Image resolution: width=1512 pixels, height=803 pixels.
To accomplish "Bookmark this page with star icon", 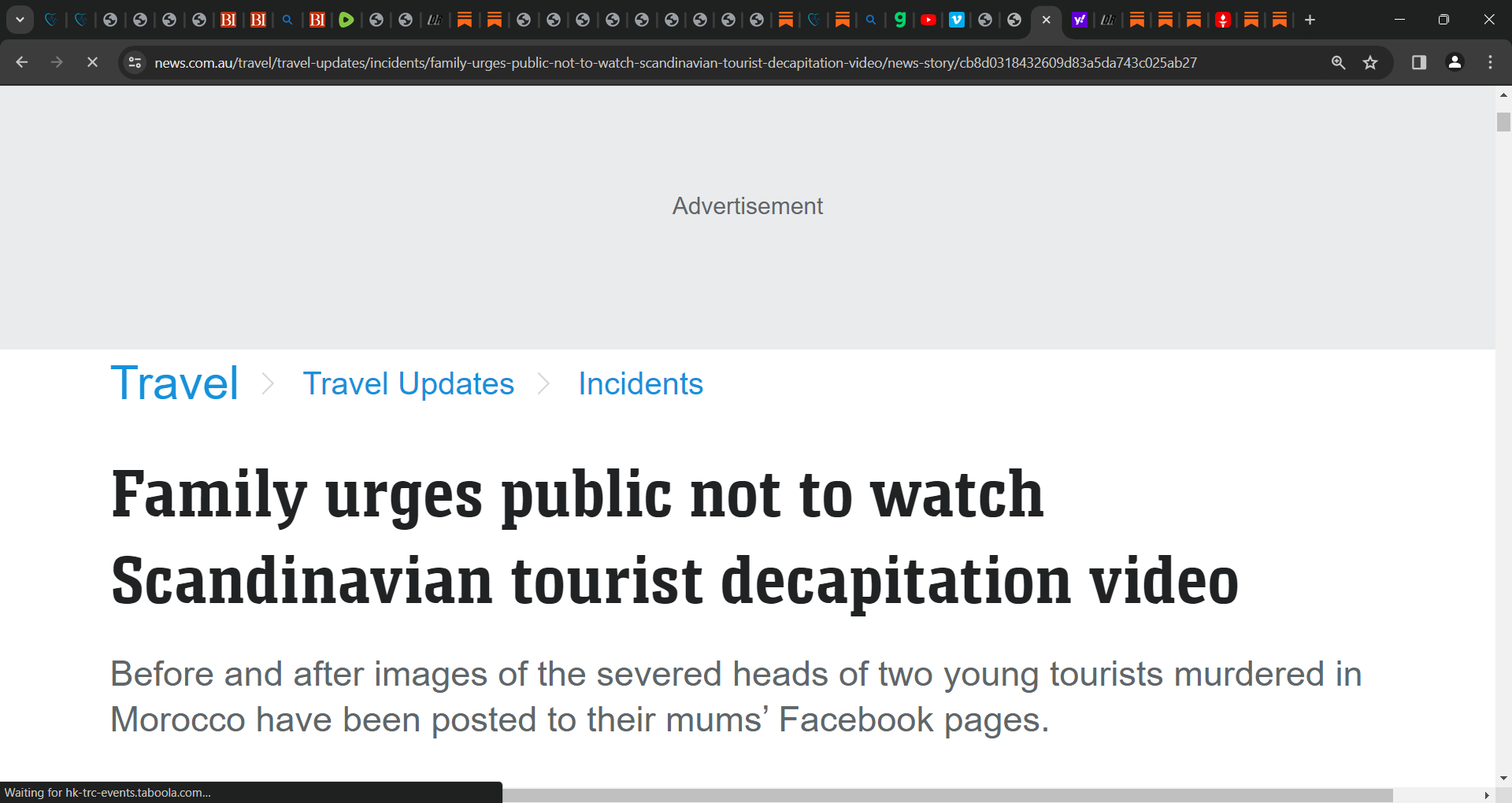I will pos(1370,62).
